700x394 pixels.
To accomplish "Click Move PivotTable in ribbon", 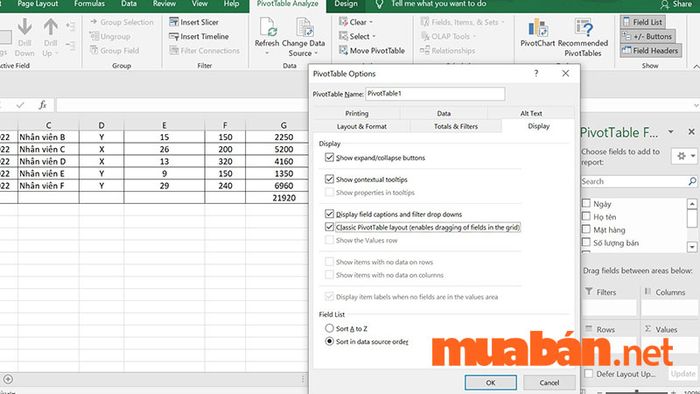I will (x=372, y=50).
